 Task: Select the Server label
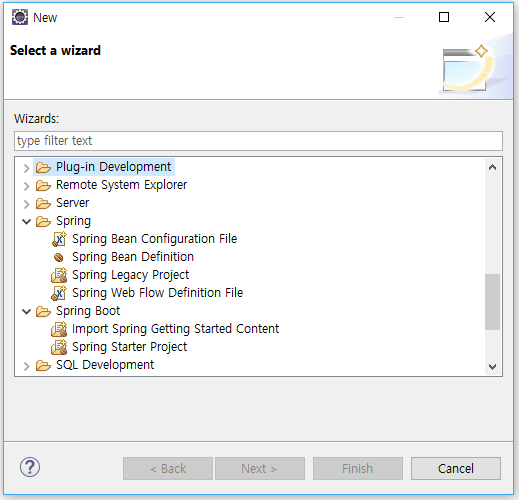[73, 203]
